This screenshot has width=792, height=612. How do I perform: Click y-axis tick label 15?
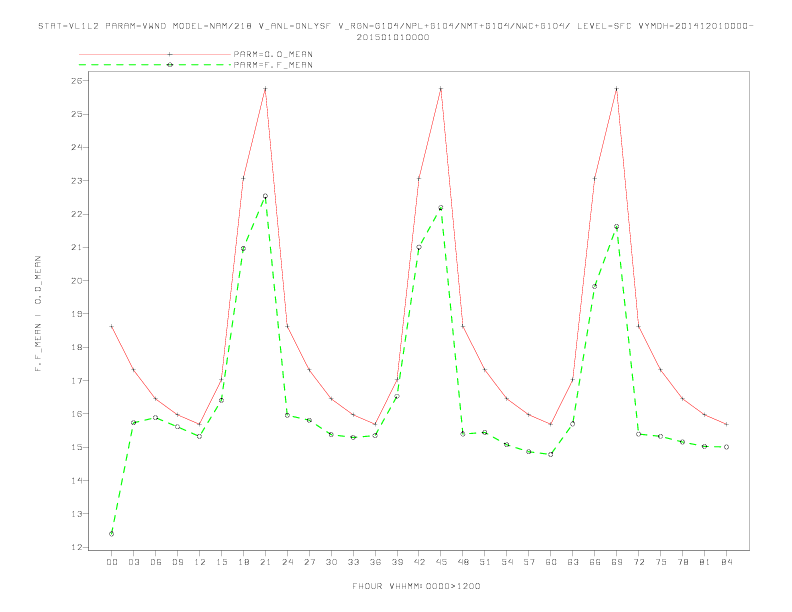coord(77,447)
